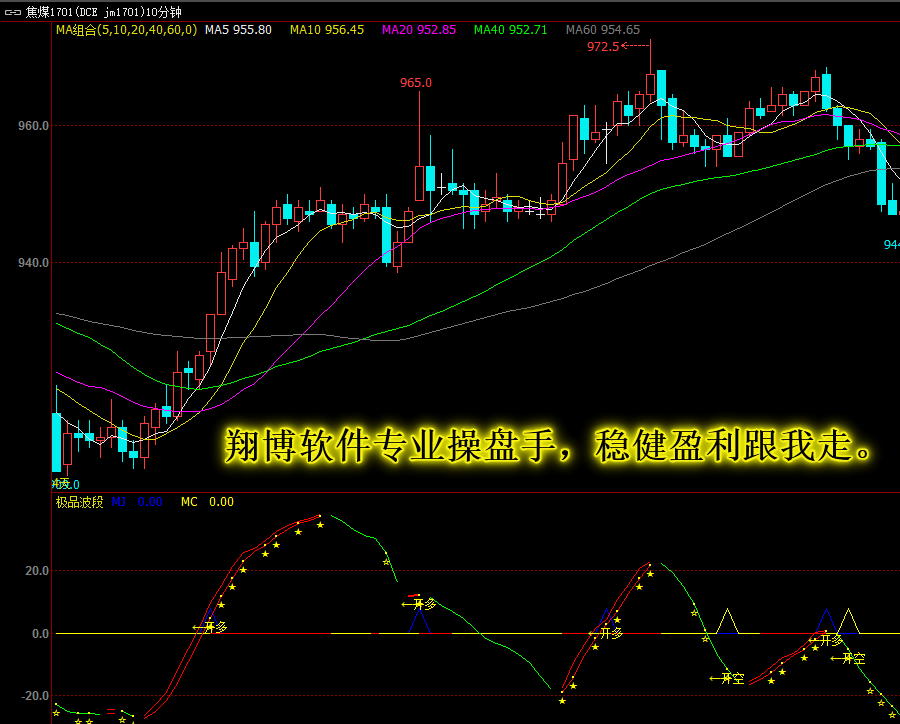Click the MA60 954.65 value

click(x=603, y=30)
